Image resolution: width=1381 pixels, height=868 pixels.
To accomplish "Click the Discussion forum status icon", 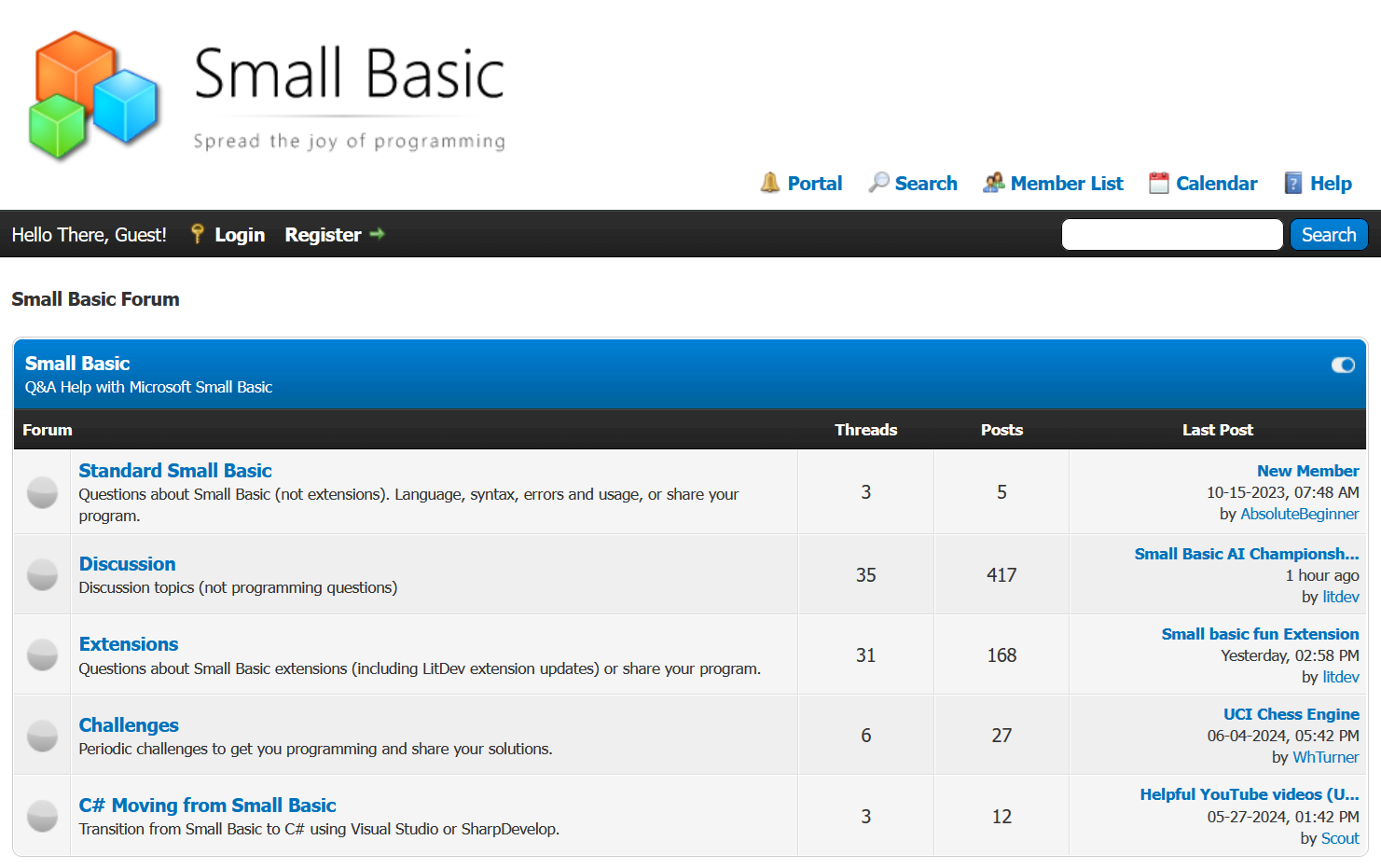I will tap(42, 574).
